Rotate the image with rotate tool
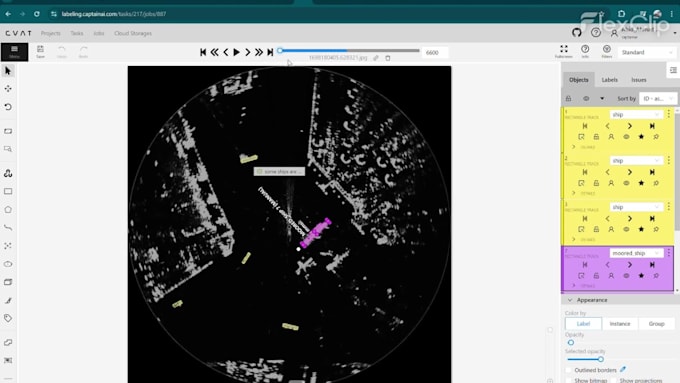 tap(8, 107)
